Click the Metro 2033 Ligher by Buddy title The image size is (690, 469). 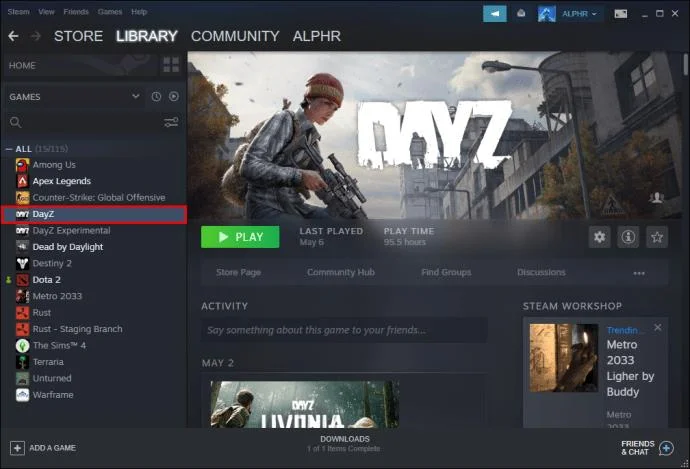[630, 368]
